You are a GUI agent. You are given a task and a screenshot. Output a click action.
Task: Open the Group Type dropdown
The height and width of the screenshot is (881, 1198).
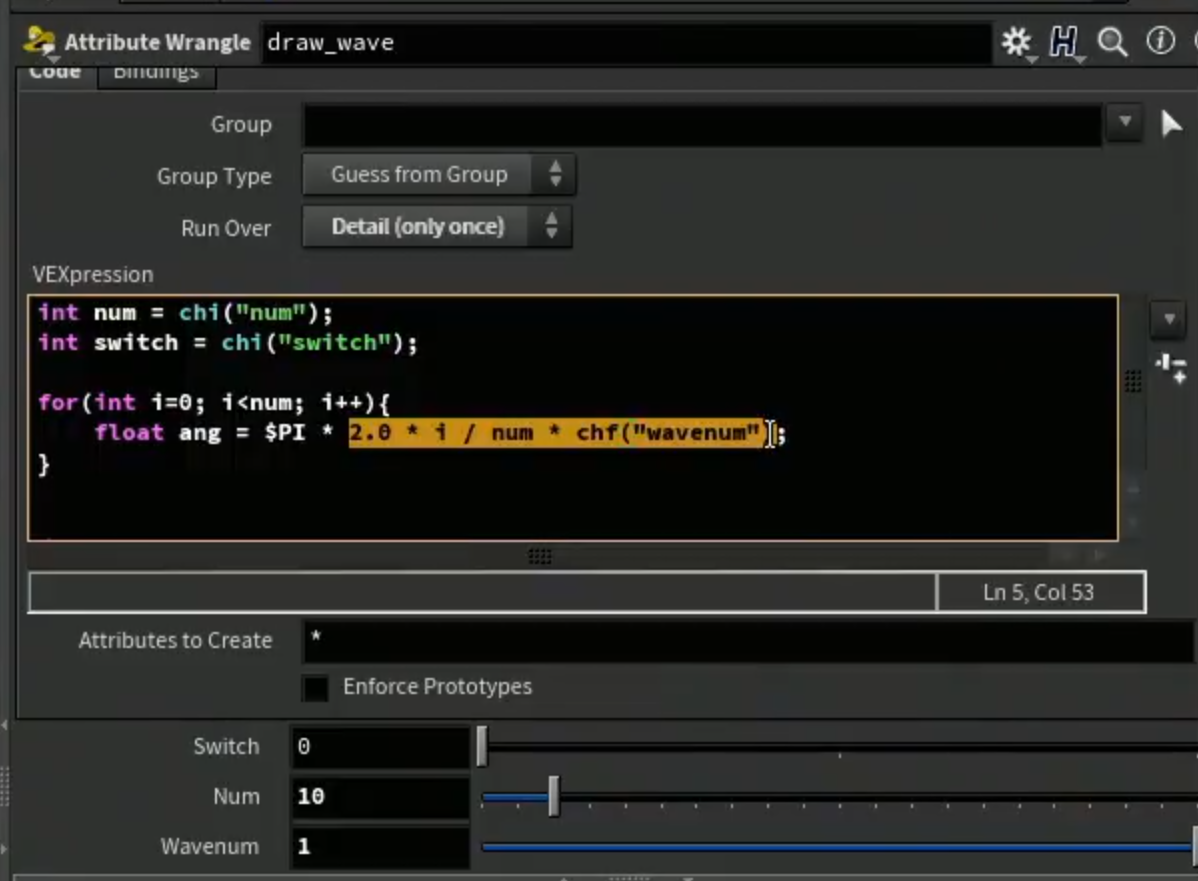(439, 175)
